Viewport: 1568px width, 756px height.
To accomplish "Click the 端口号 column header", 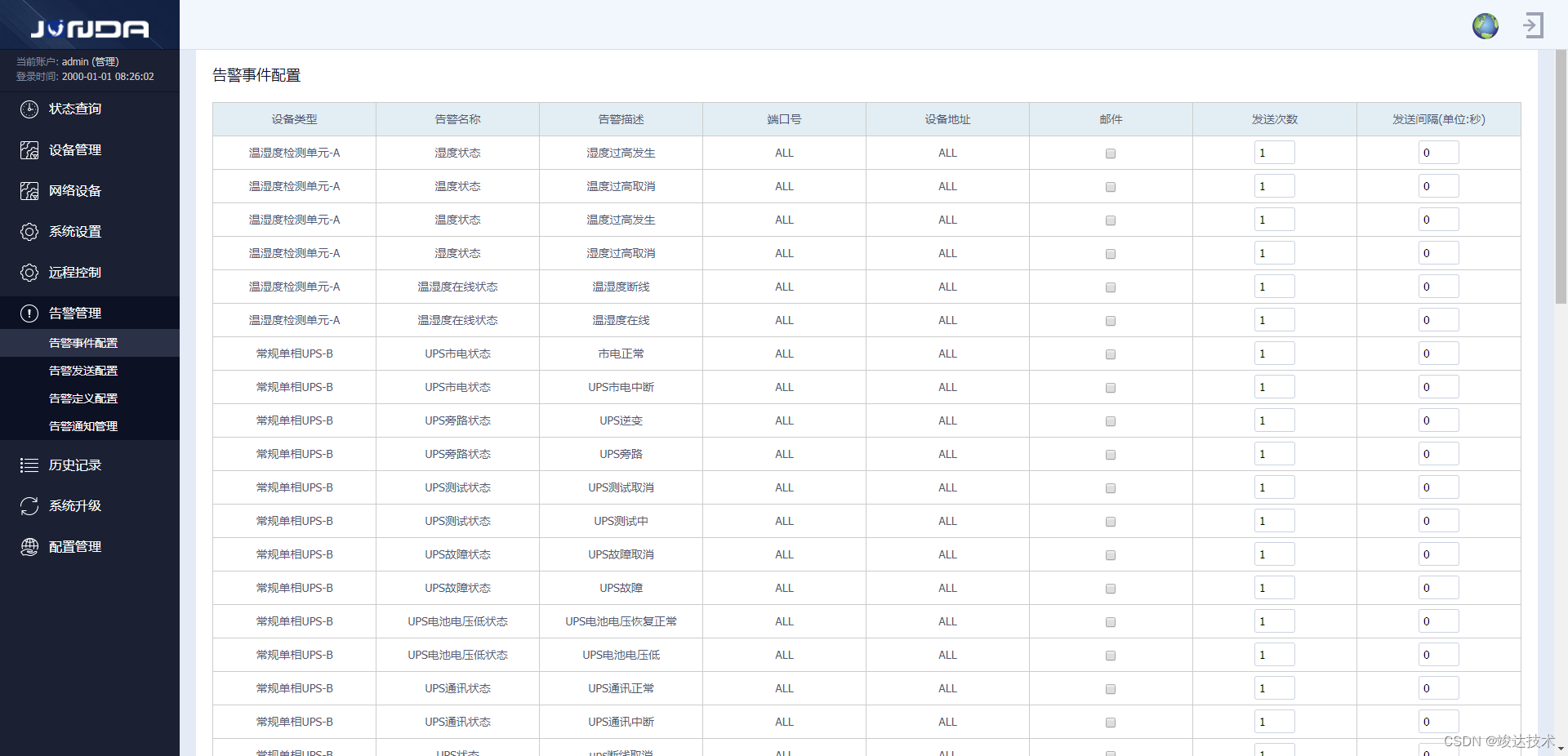I will tap(785, 119).
